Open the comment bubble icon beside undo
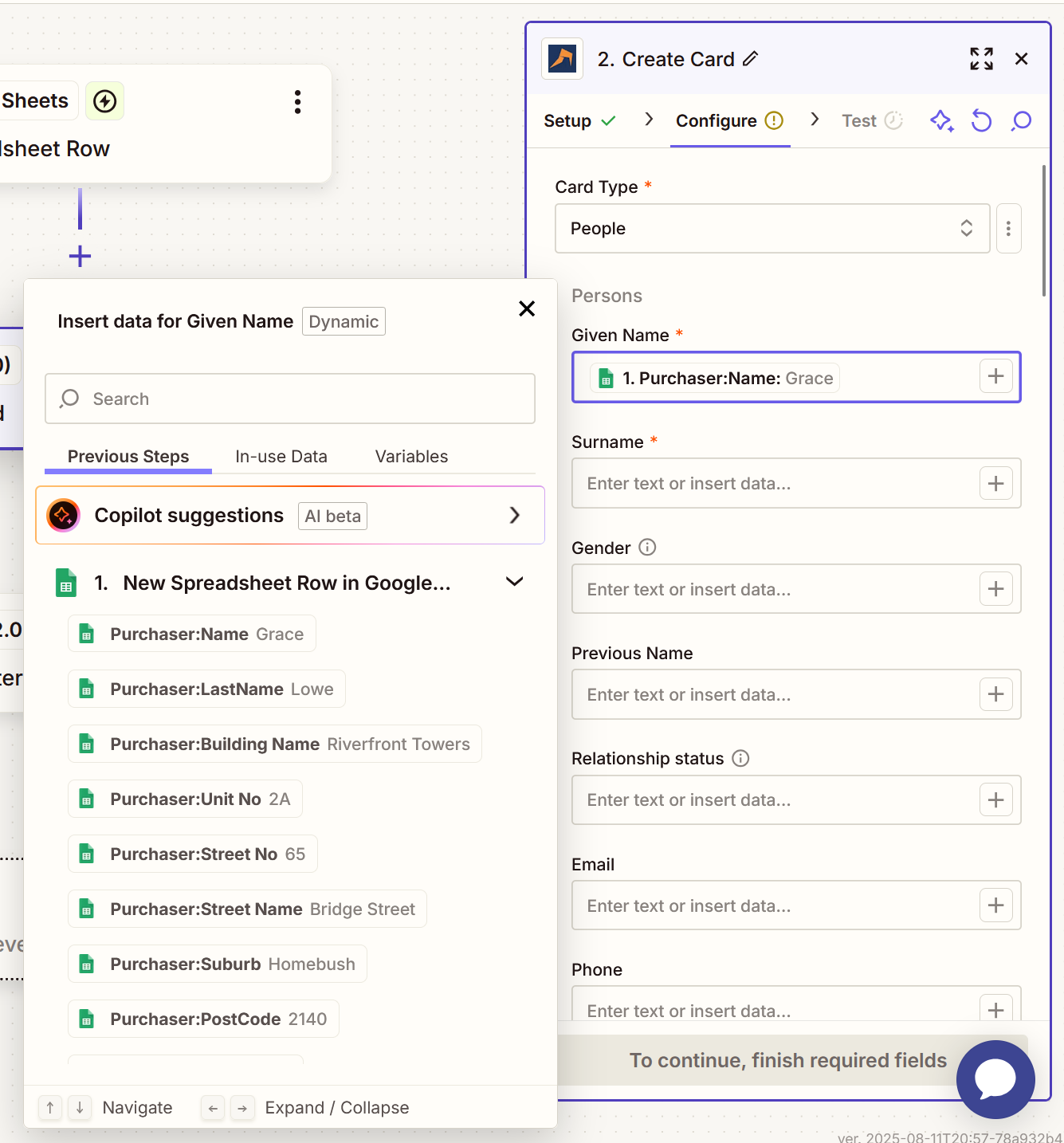Viewport: 1064px width, 1143px height. 1021,121
